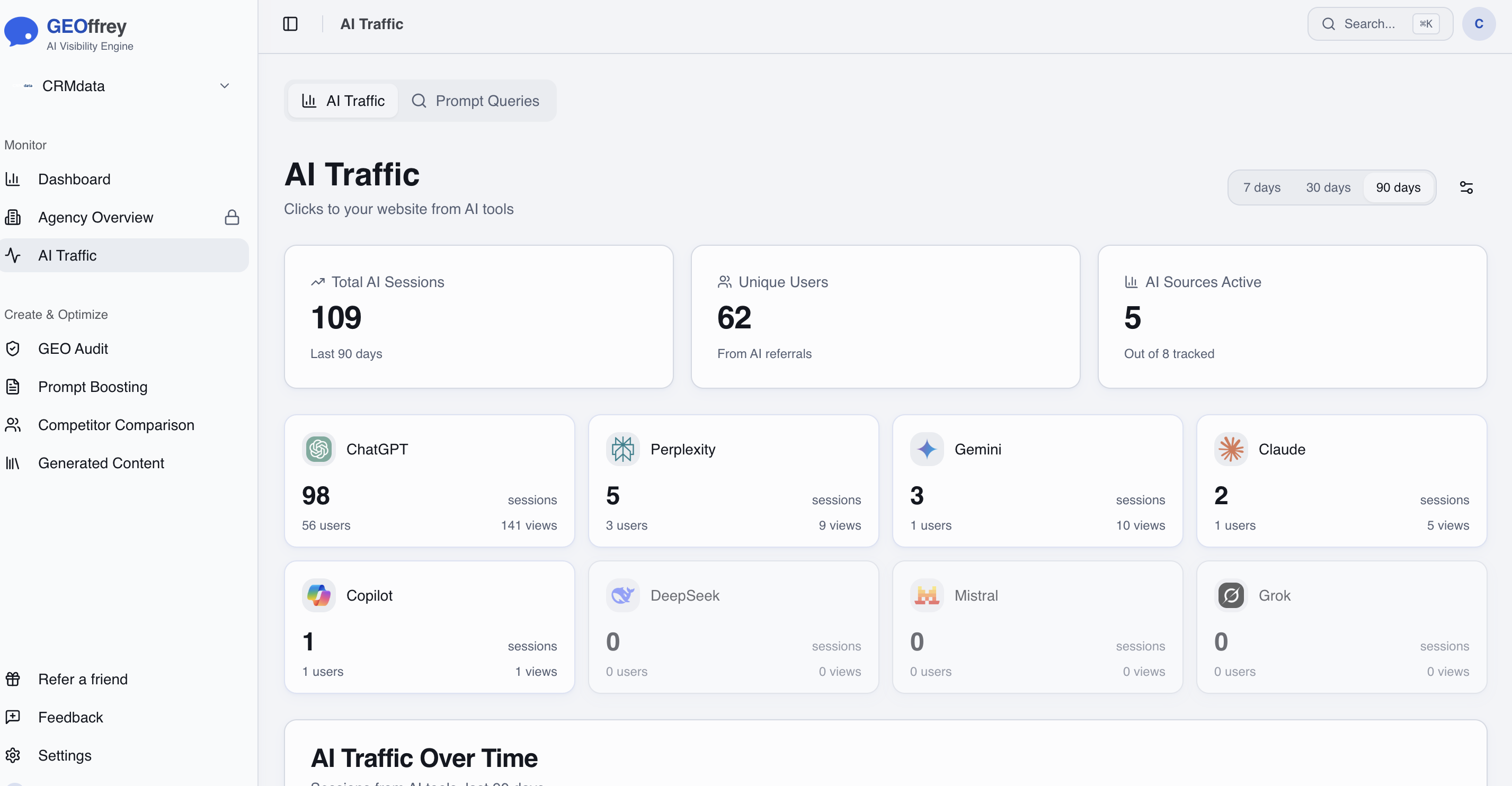Expand the CRMdata workspace chevron
Screen dimensions: 1512x786
pos(224,86)
